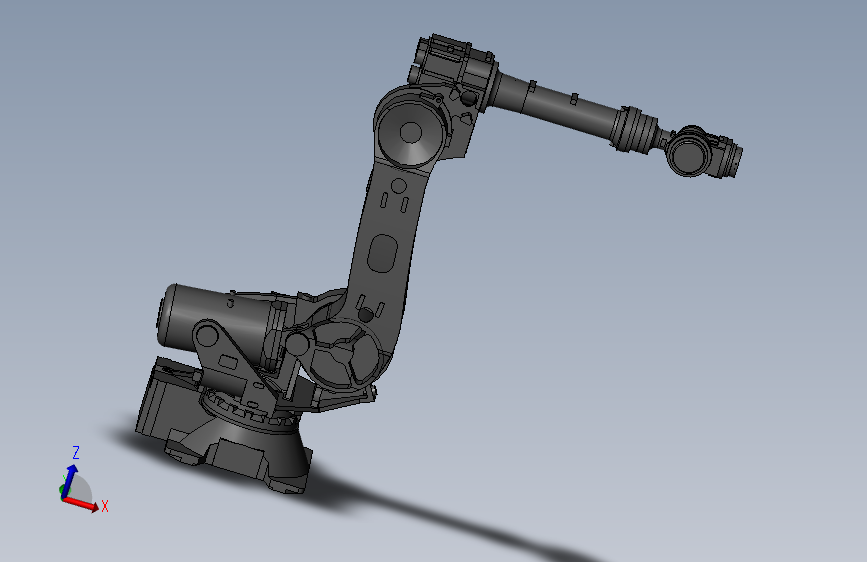Select the slender forearm tube of the robot
This screenshot has width=867, height=562.
coord(558,105)
